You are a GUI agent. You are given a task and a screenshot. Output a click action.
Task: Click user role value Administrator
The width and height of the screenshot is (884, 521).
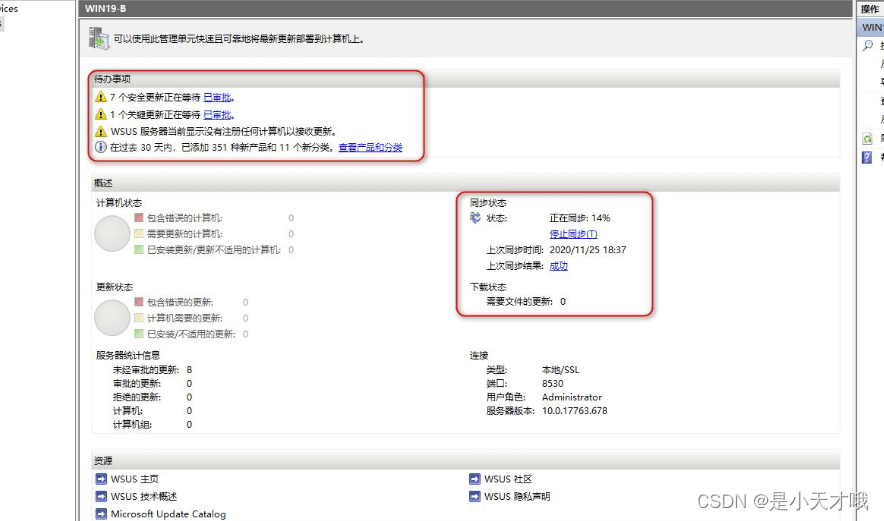tap(572, 398)
